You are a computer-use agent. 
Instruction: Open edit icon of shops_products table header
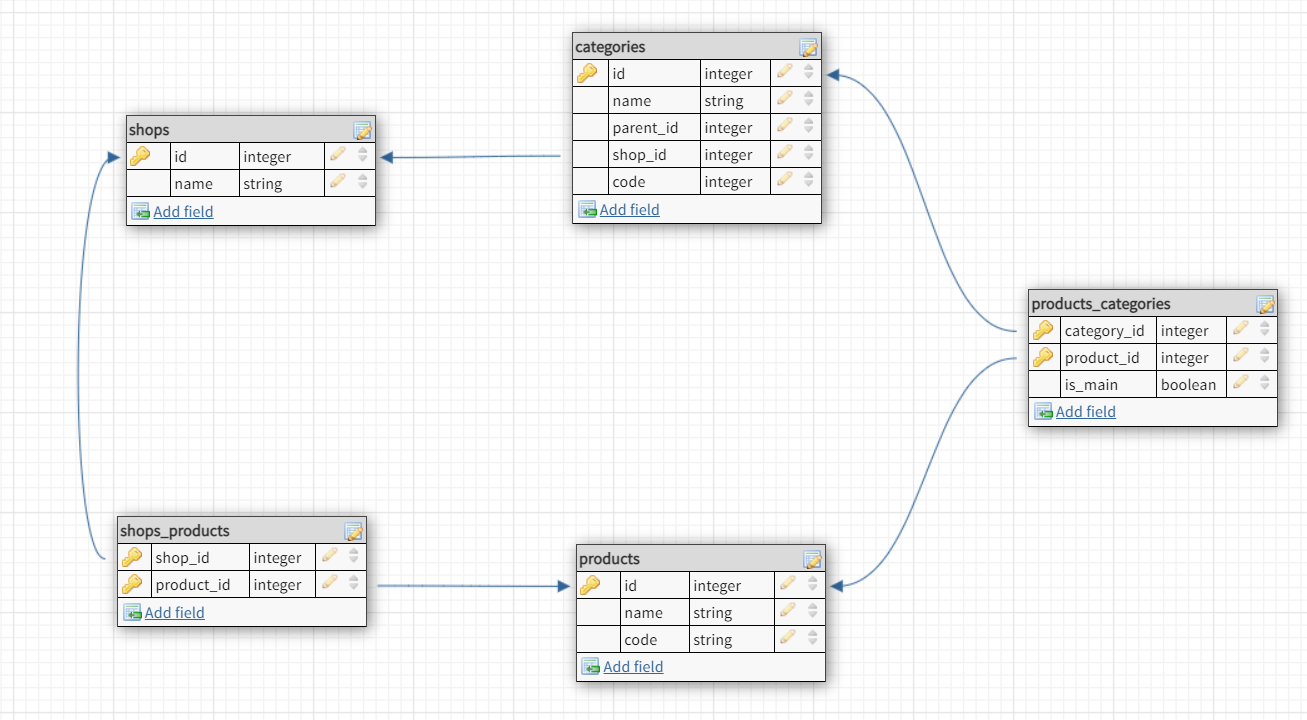(x=353, y=531)
